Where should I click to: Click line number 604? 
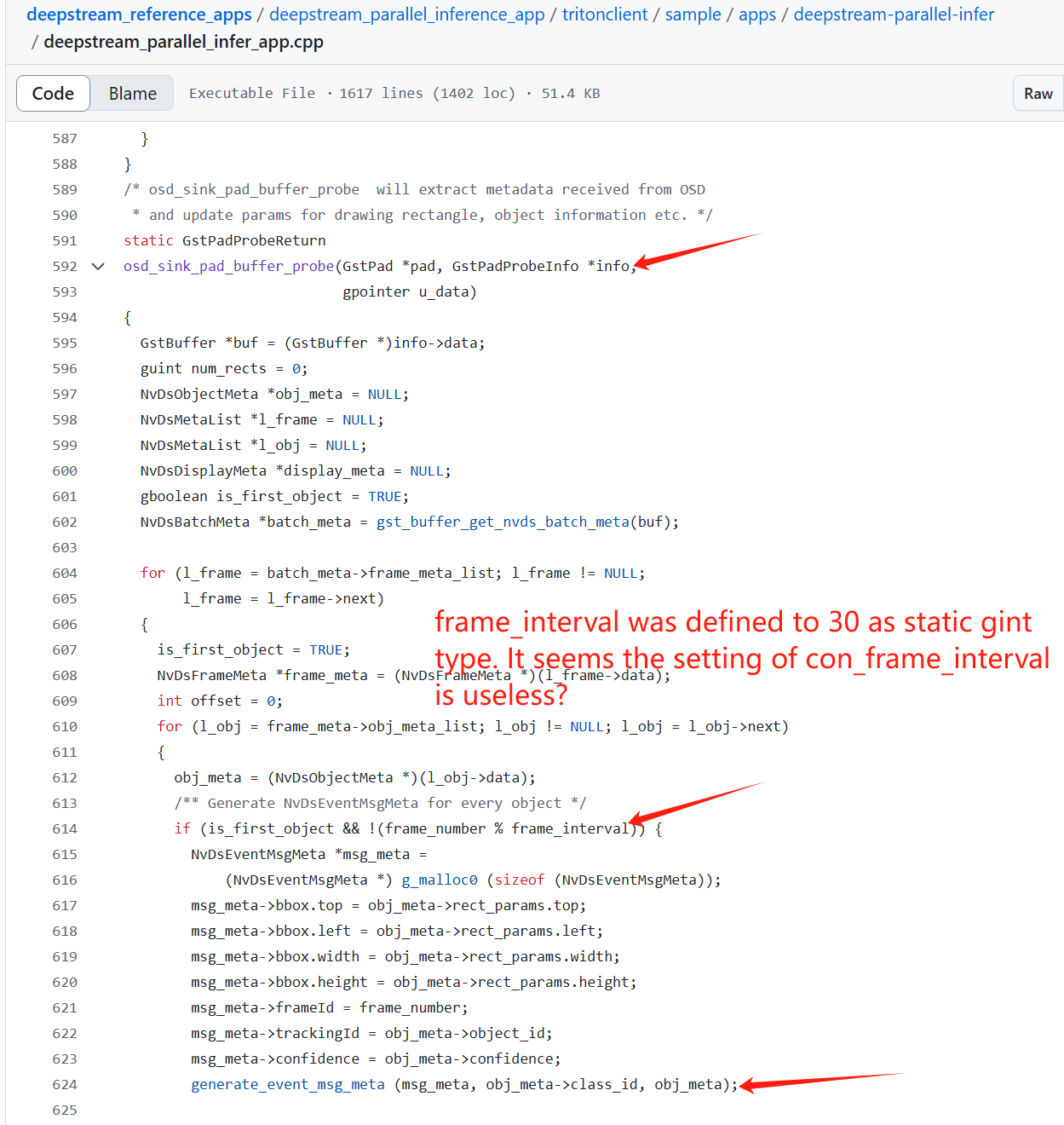tap(65, 574)
